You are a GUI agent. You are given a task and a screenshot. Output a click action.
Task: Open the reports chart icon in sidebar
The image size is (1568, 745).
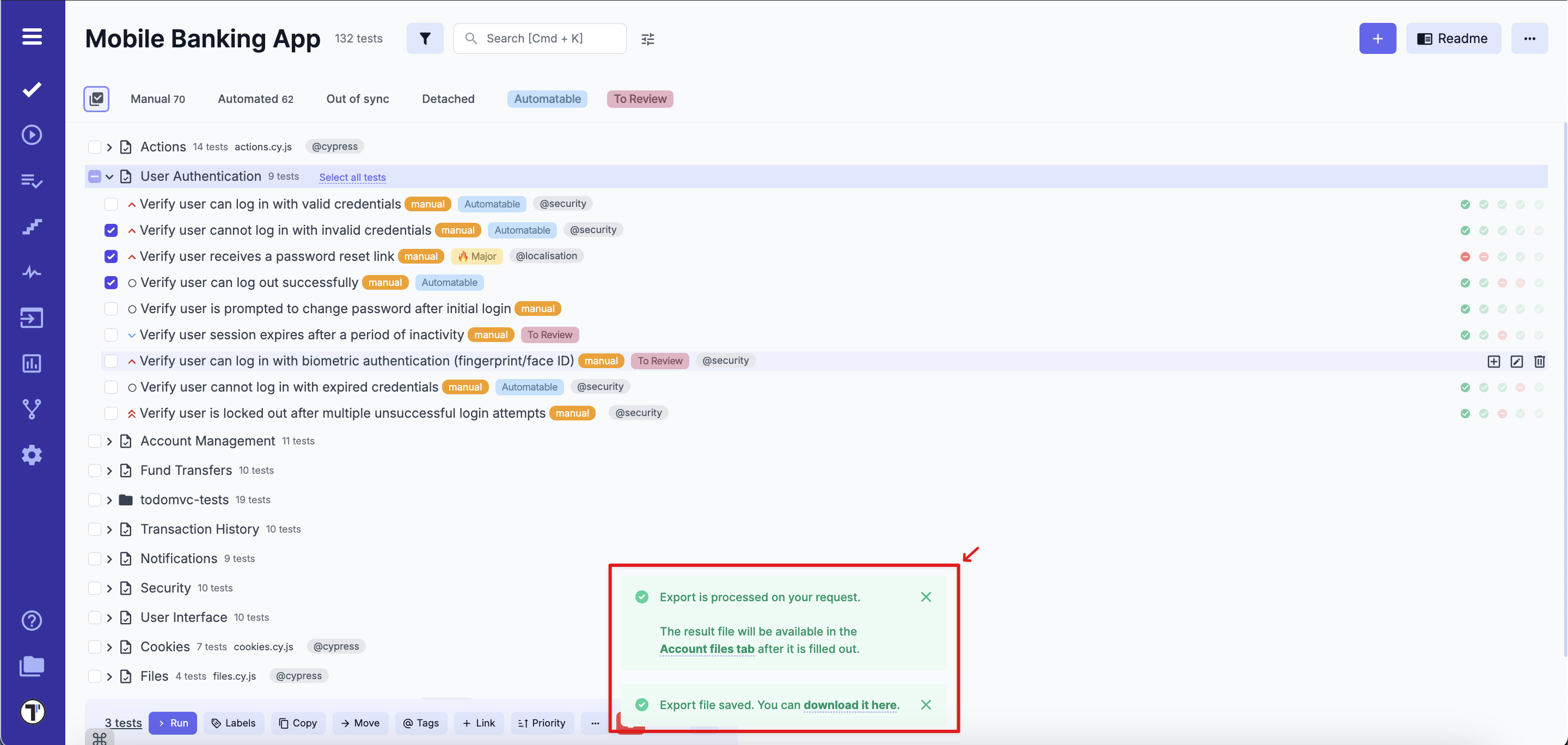[x=31, y=363]
